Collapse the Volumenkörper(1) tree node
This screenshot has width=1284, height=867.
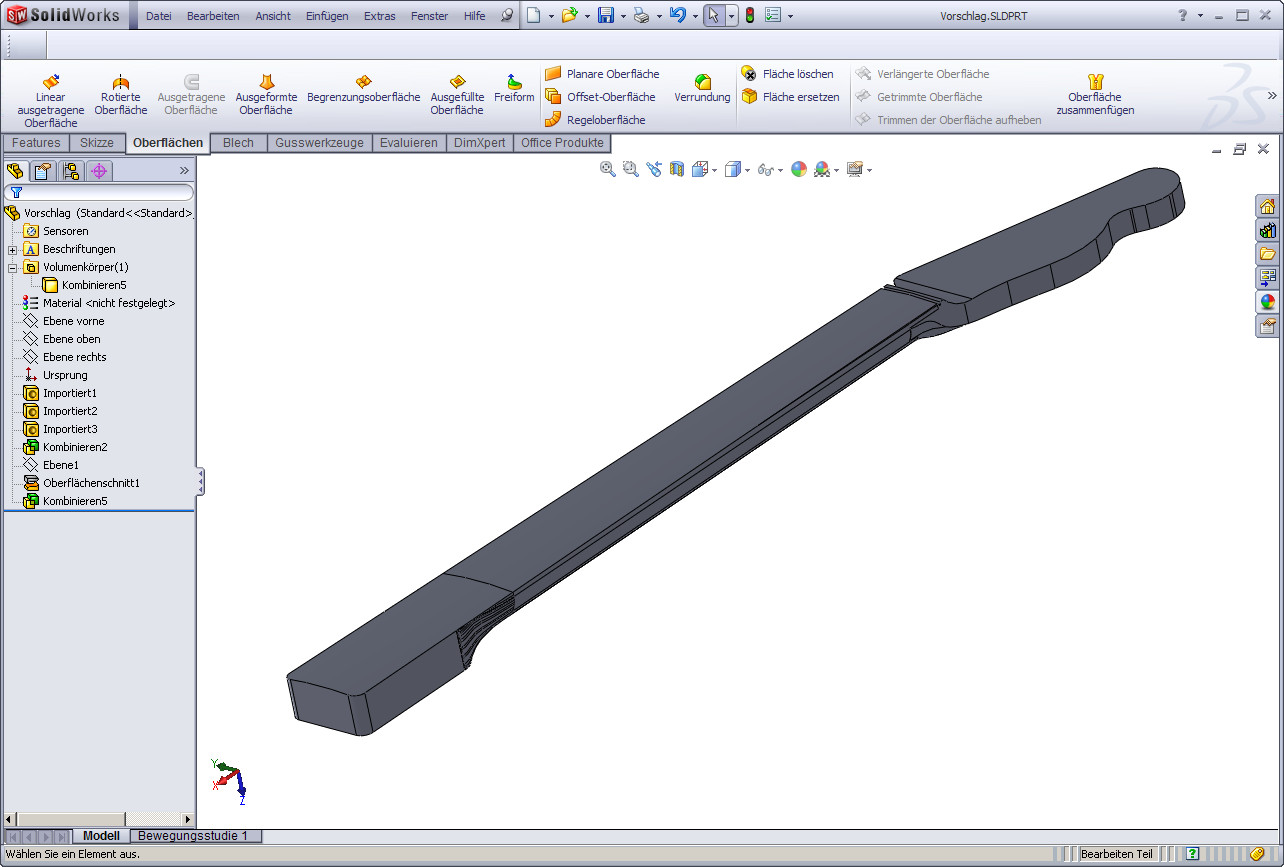click(x=13, y=268)
